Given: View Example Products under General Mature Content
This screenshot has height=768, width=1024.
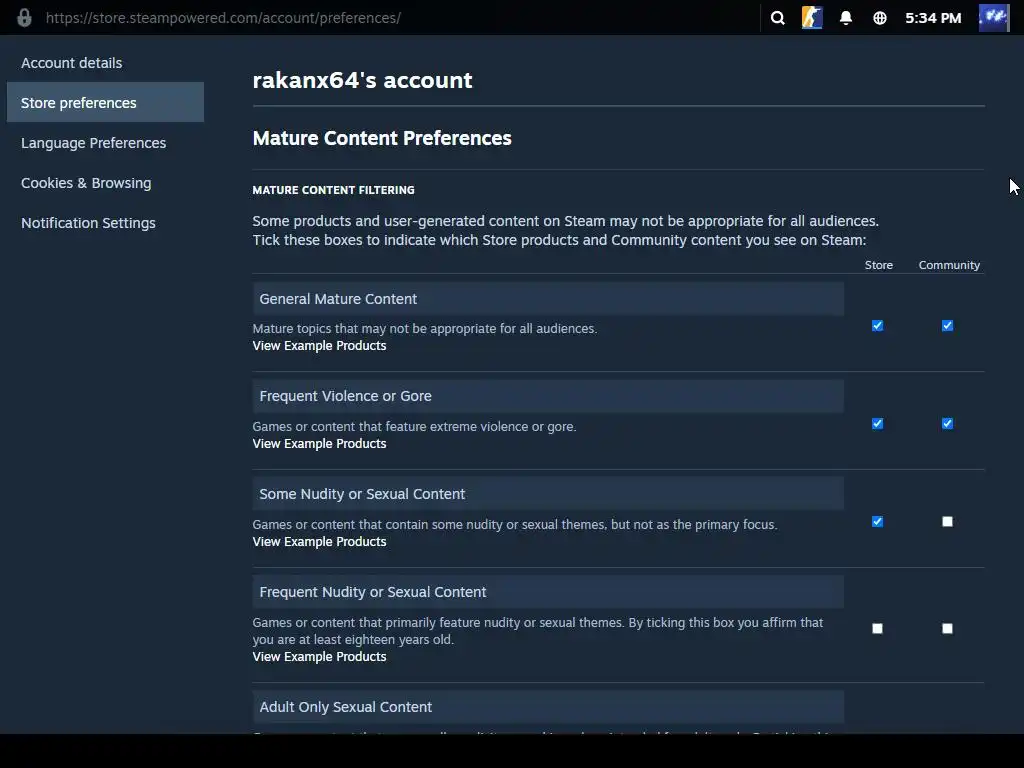Looking at the screenshot, I should point(319,345).
